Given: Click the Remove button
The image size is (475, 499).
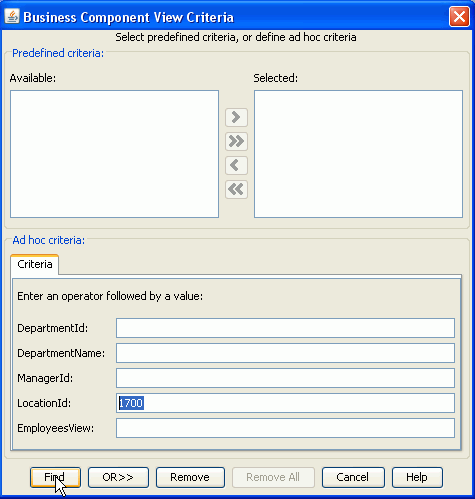Looking at the screenshot, I should pos(190,477).
